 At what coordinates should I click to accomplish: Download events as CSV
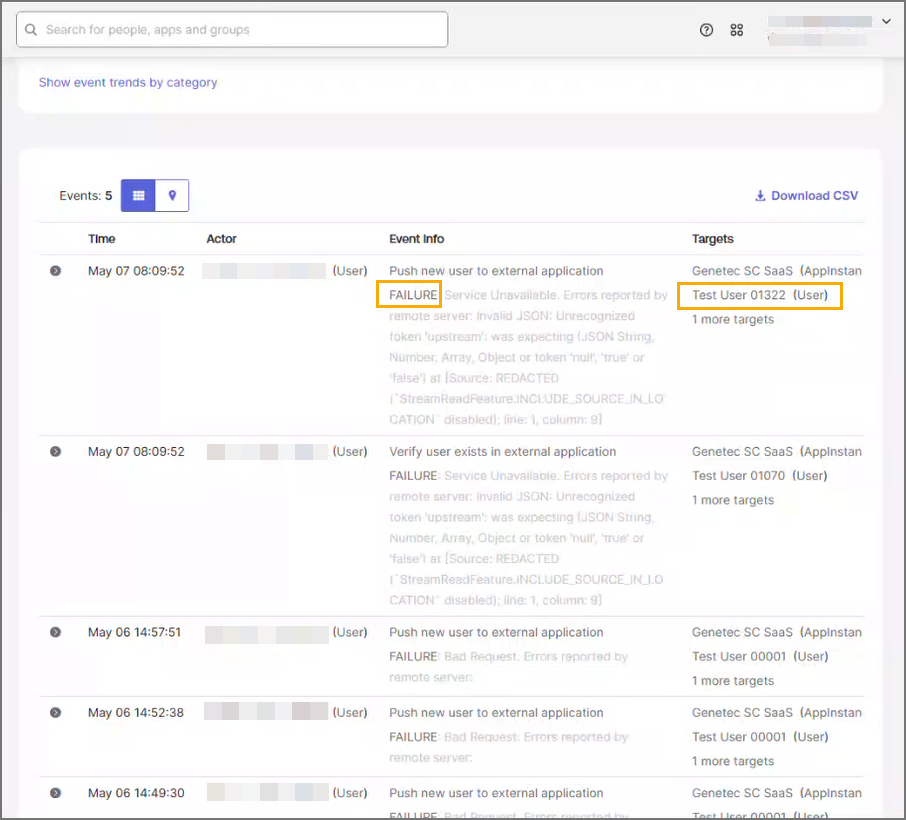[807, 196]
